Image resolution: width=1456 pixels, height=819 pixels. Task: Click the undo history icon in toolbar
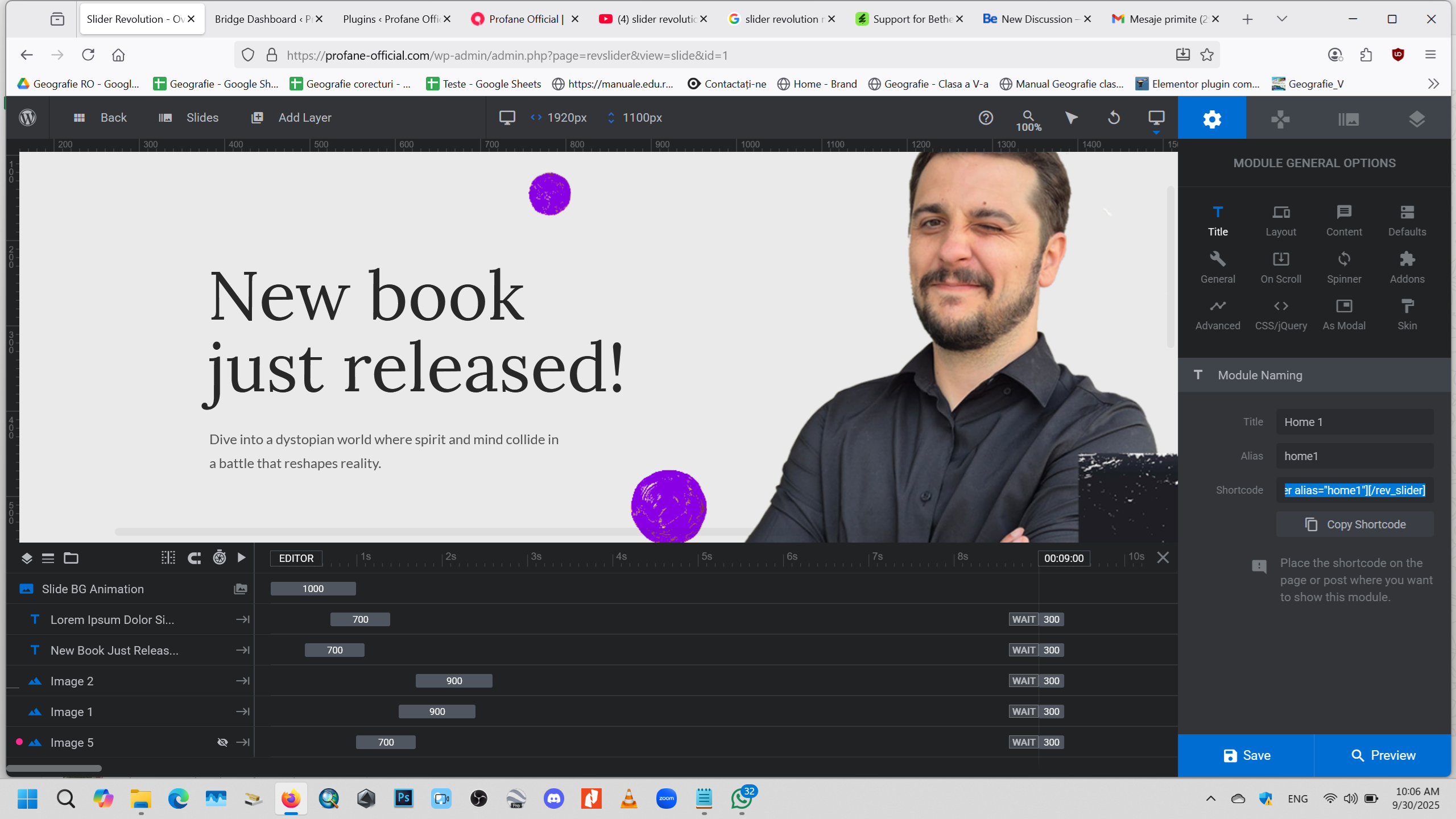(1114, 118)
